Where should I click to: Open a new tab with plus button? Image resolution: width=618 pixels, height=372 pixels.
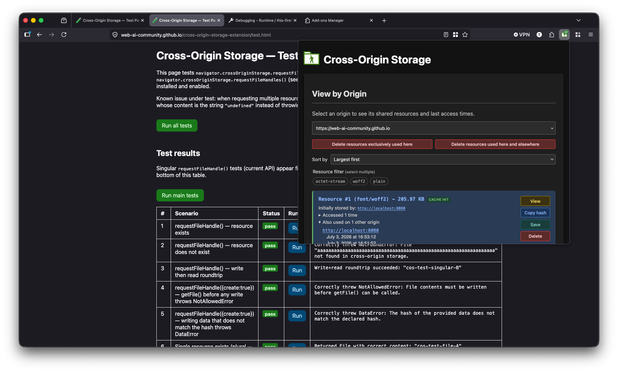384,20
